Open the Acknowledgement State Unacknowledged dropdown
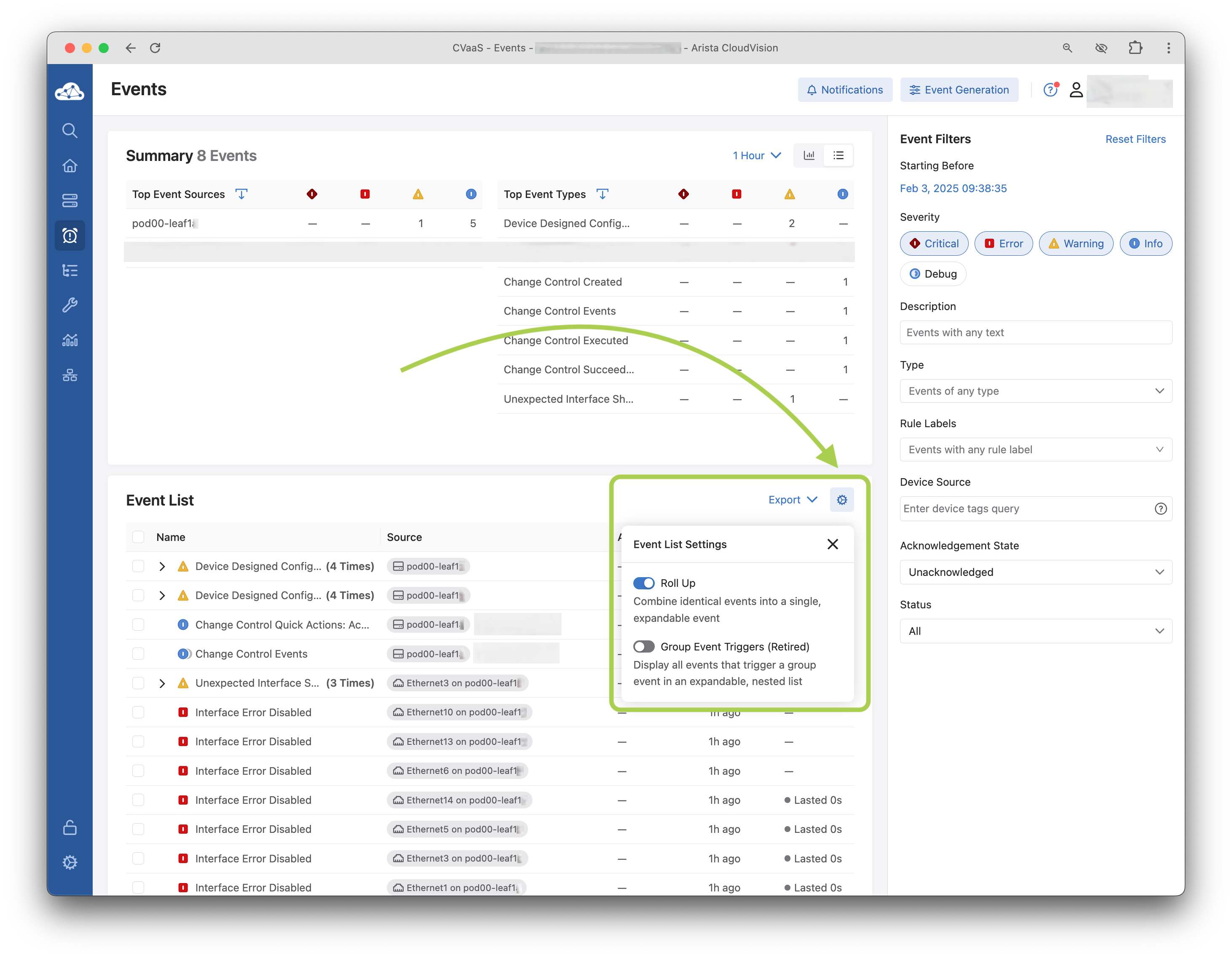 [x=1035, y=572]
